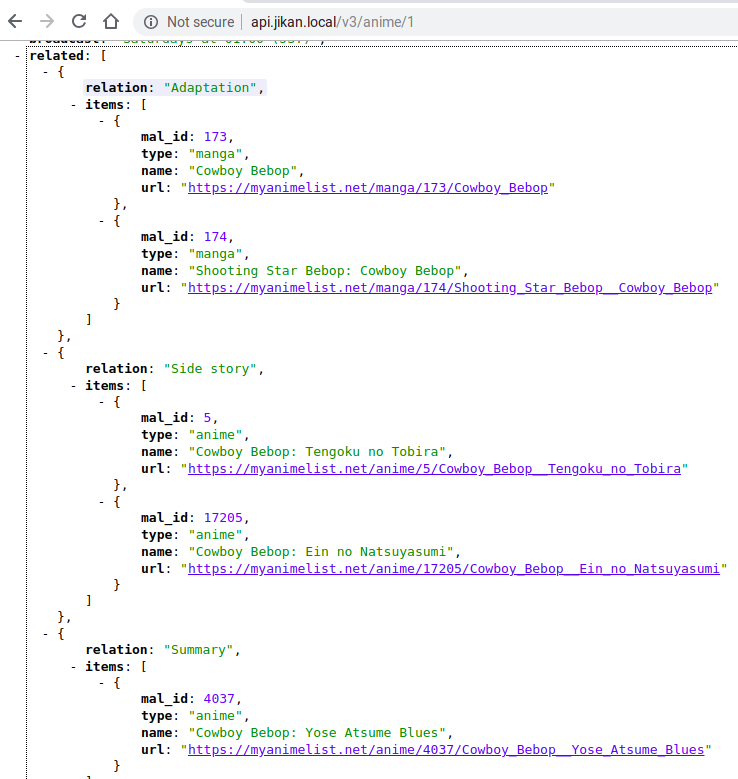738x779 pixels.
Task: Collapse the related array
Action: (18, 56)
